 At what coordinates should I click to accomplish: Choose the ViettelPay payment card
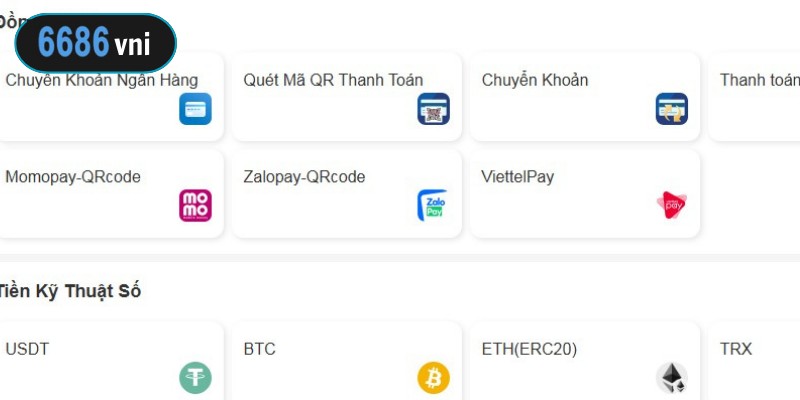click(585, 193)
